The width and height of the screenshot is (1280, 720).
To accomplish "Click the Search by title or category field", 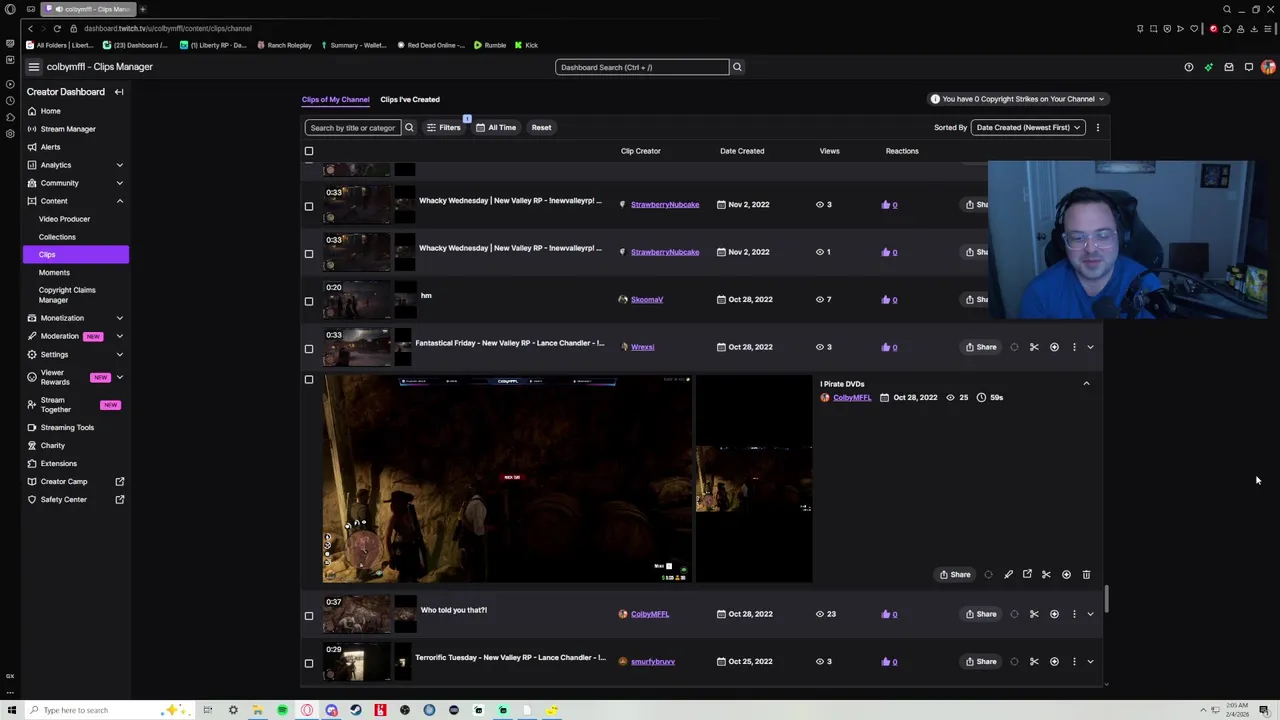I will [353, 128].
